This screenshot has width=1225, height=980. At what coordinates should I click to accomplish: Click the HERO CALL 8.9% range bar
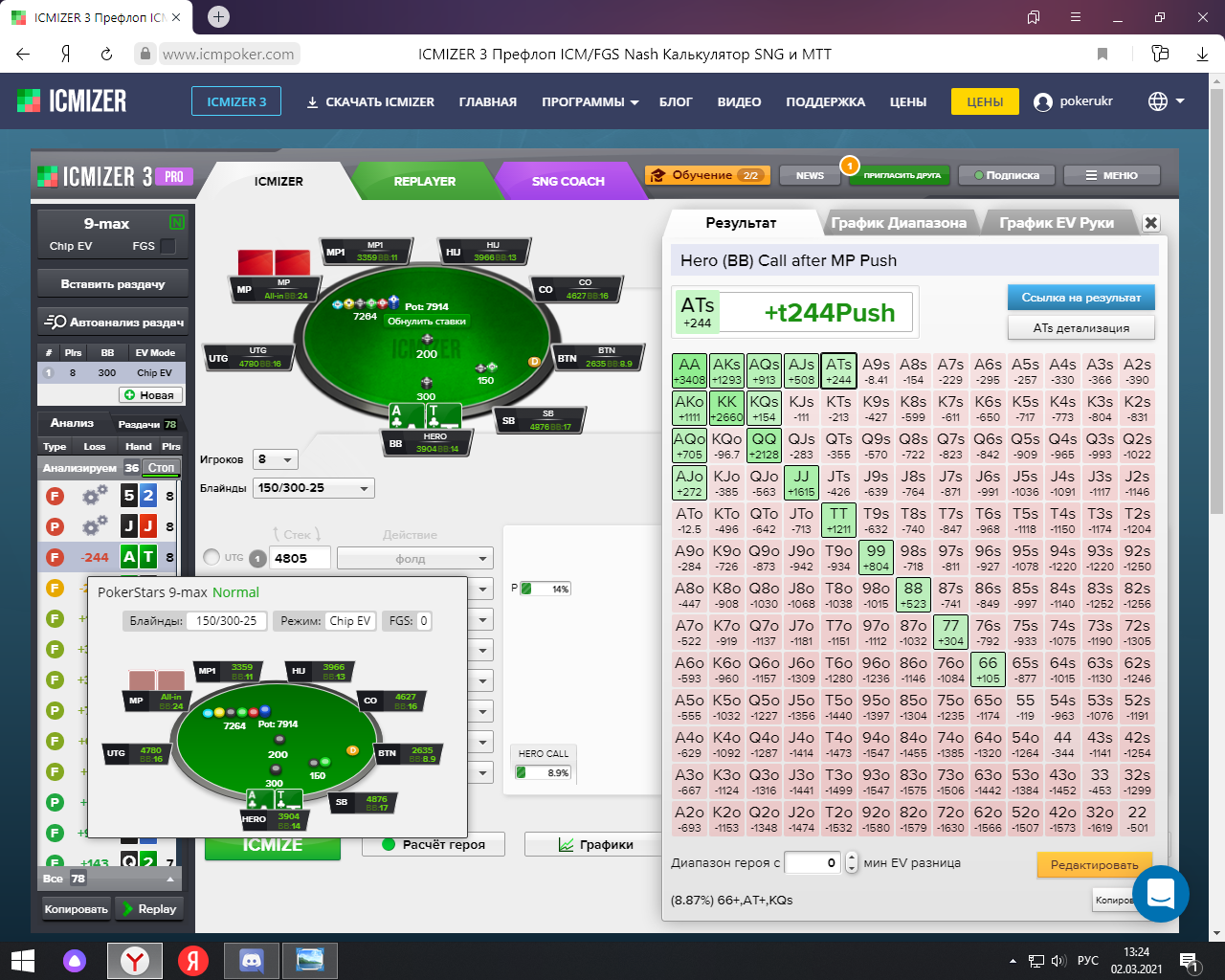pyautogui.click(x=543, y=772)
